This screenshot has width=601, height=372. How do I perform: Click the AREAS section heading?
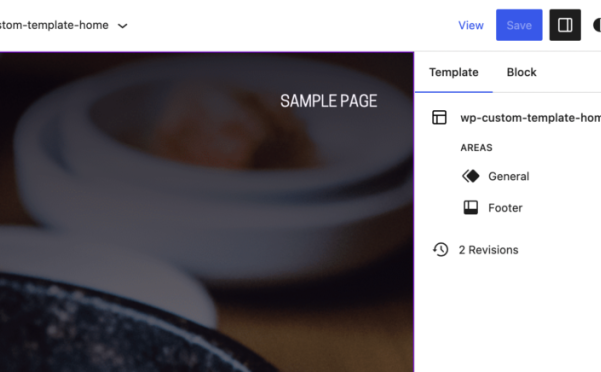[x=476, y=147]
